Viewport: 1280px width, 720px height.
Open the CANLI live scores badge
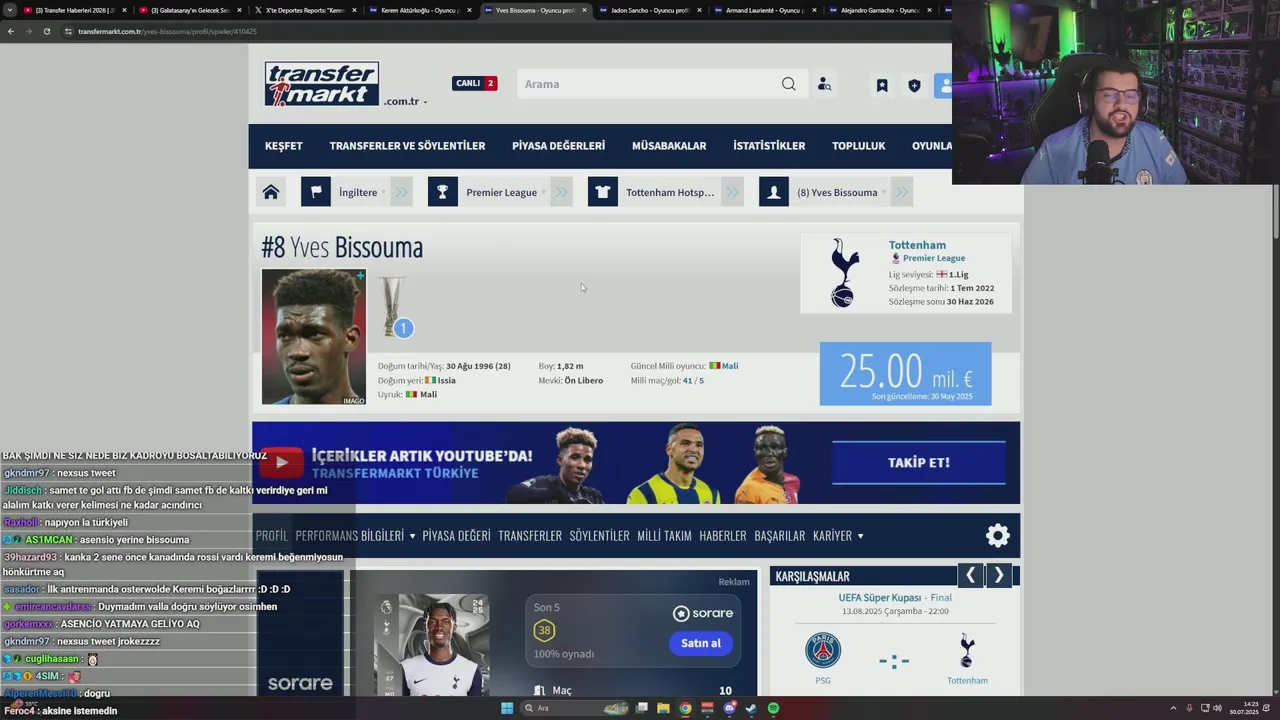[x=474, y=83]
